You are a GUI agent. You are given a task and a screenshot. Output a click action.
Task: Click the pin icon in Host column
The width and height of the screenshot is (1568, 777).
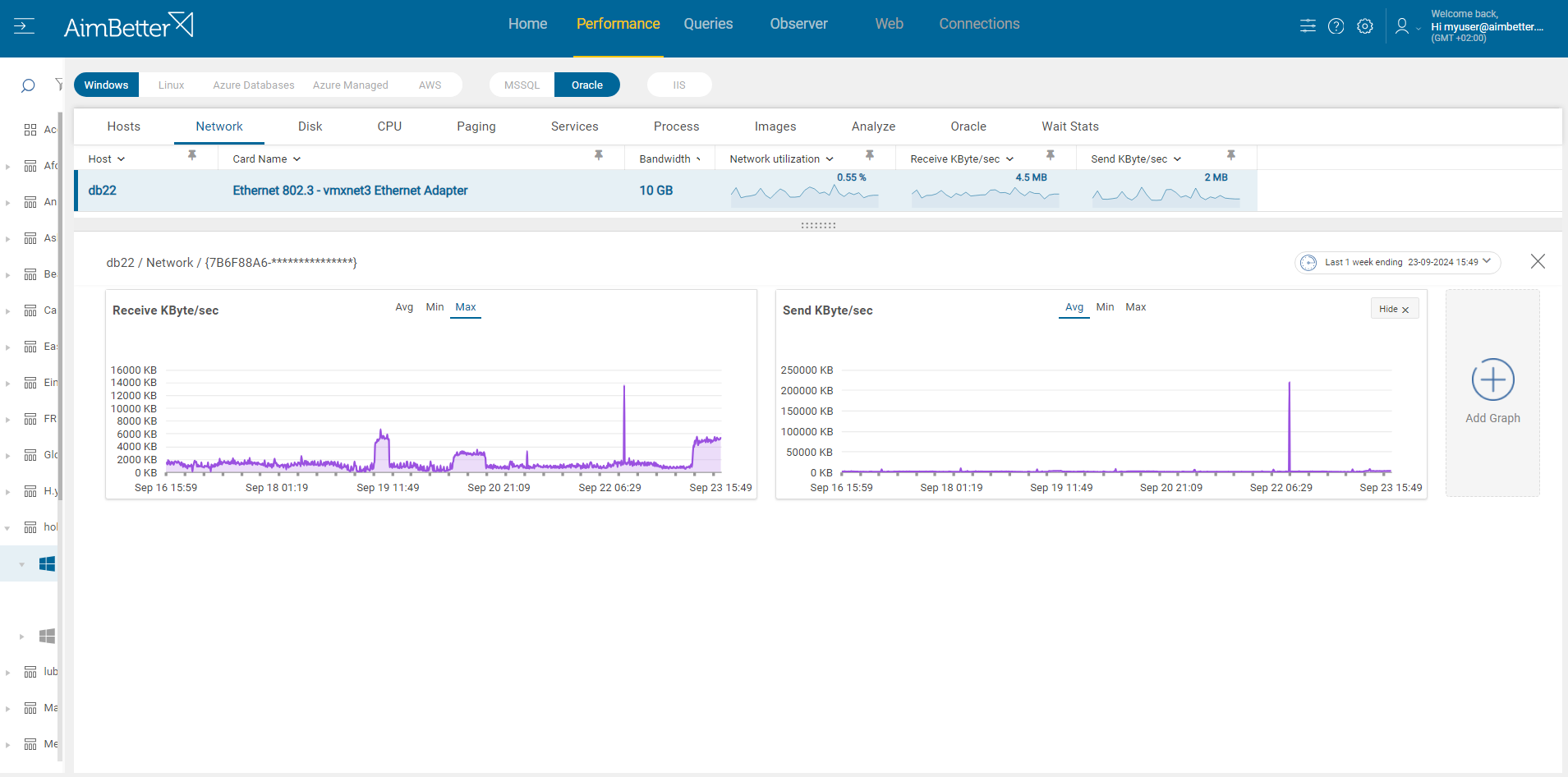coord(192,155)
